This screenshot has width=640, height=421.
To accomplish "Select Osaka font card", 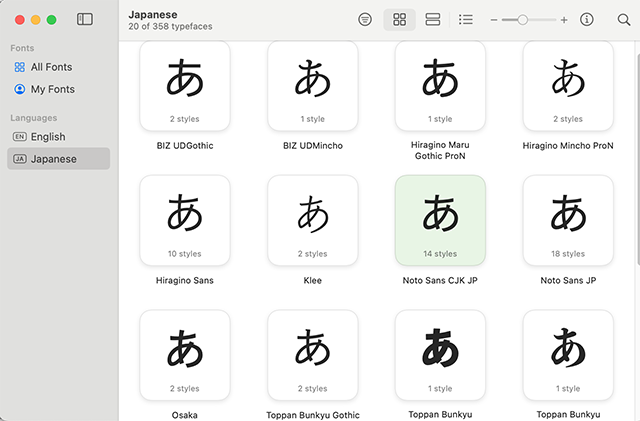I will [x=185, y=355].
